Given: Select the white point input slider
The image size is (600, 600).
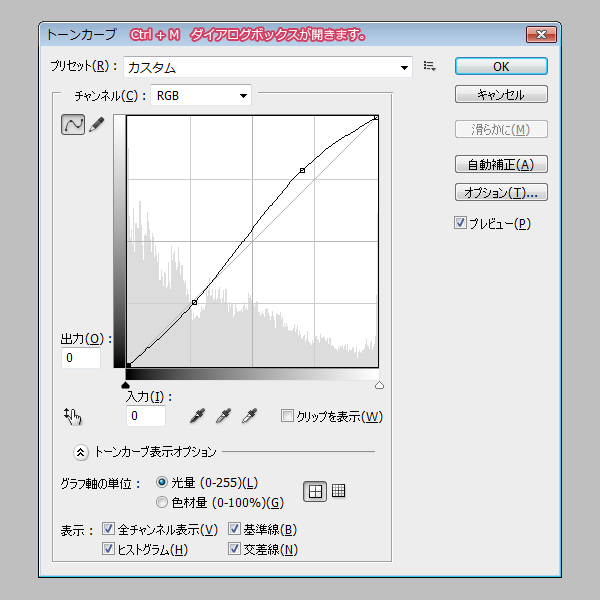Looking at the screenshot, I should pyautogui.click(x=379, y=385).
